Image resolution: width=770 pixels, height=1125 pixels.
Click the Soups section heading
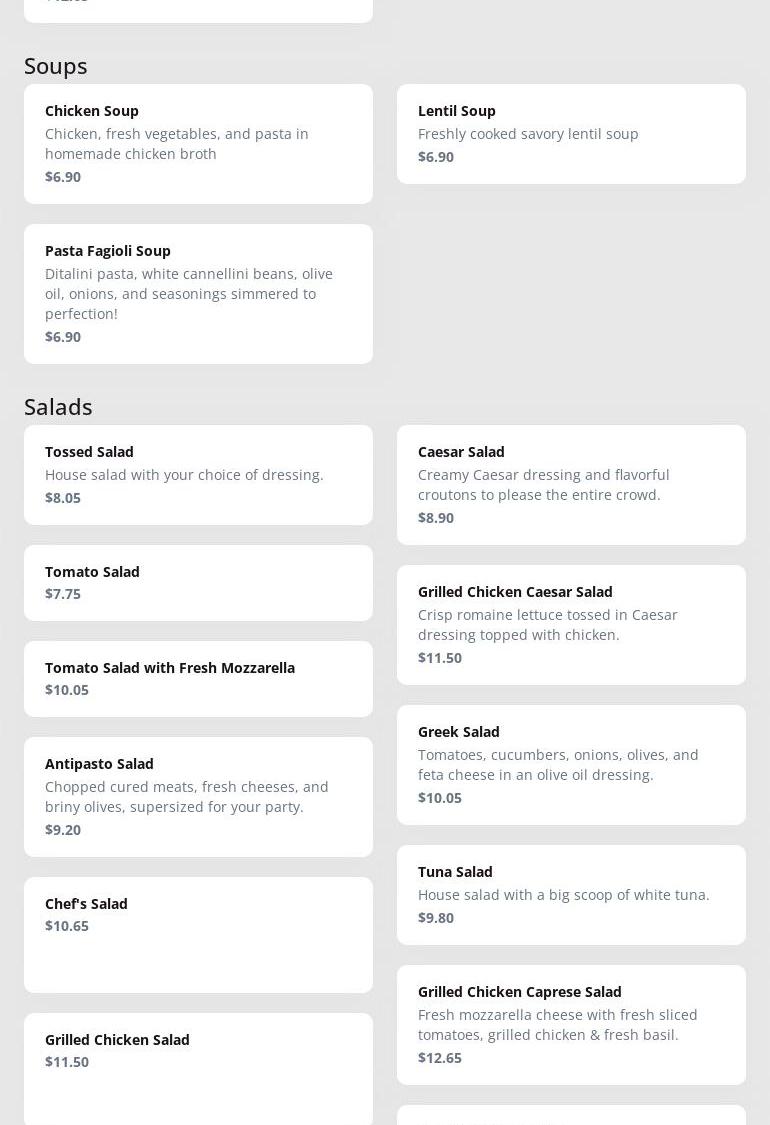56,66
